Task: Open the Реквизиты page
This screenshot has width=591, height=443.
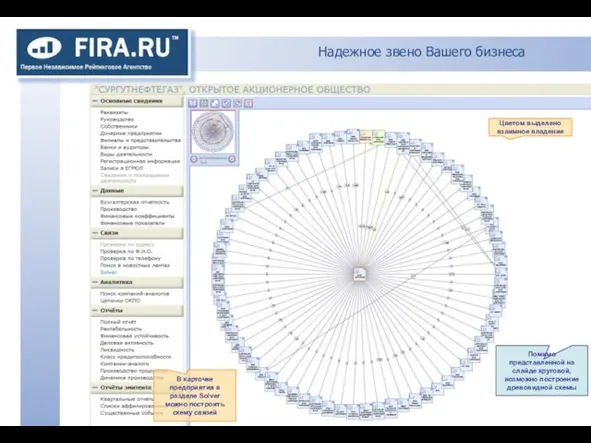Action: (114, 112)
